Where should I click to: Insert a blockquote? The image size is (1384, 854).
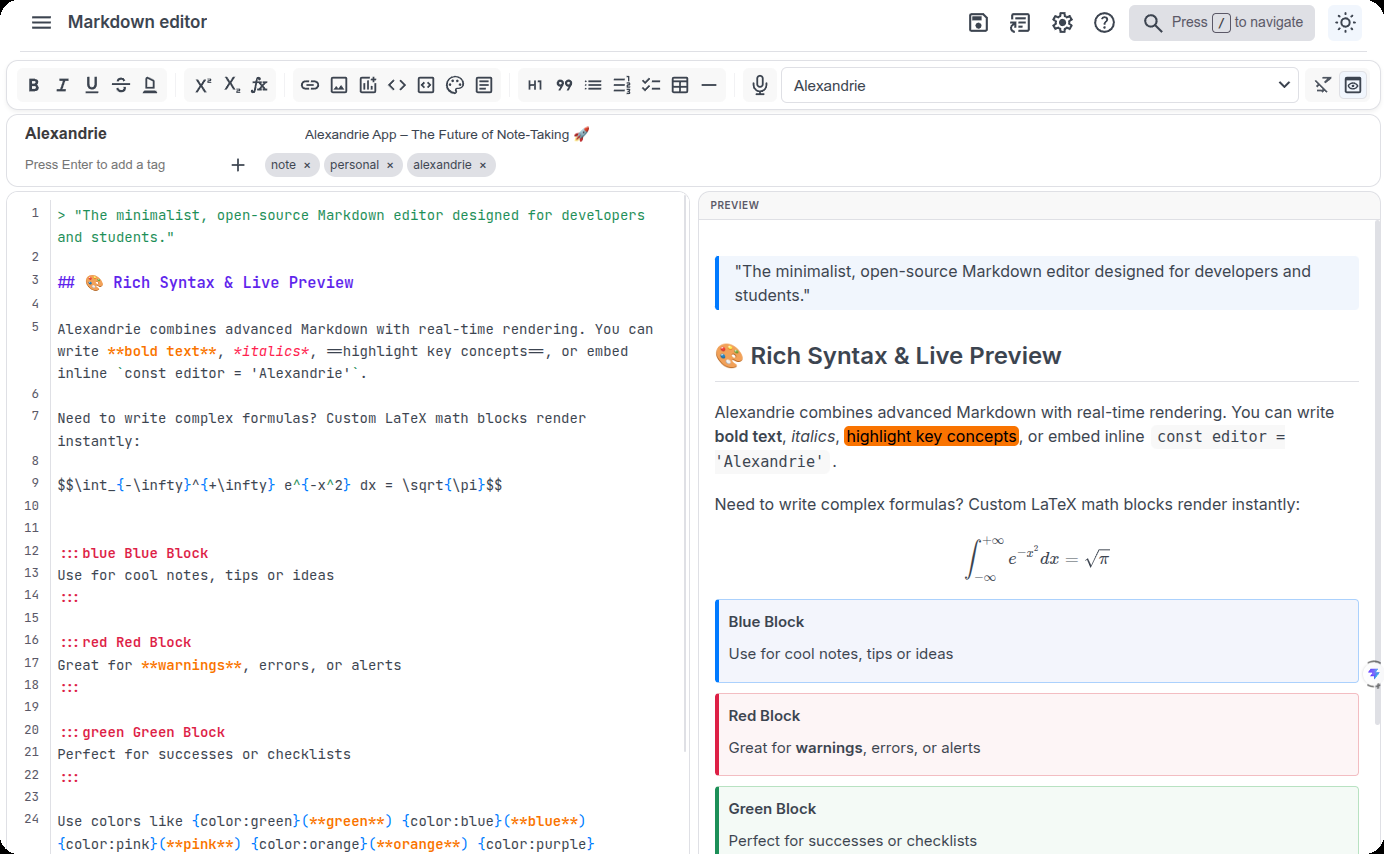pyautogui.click(x=564, y=85)
